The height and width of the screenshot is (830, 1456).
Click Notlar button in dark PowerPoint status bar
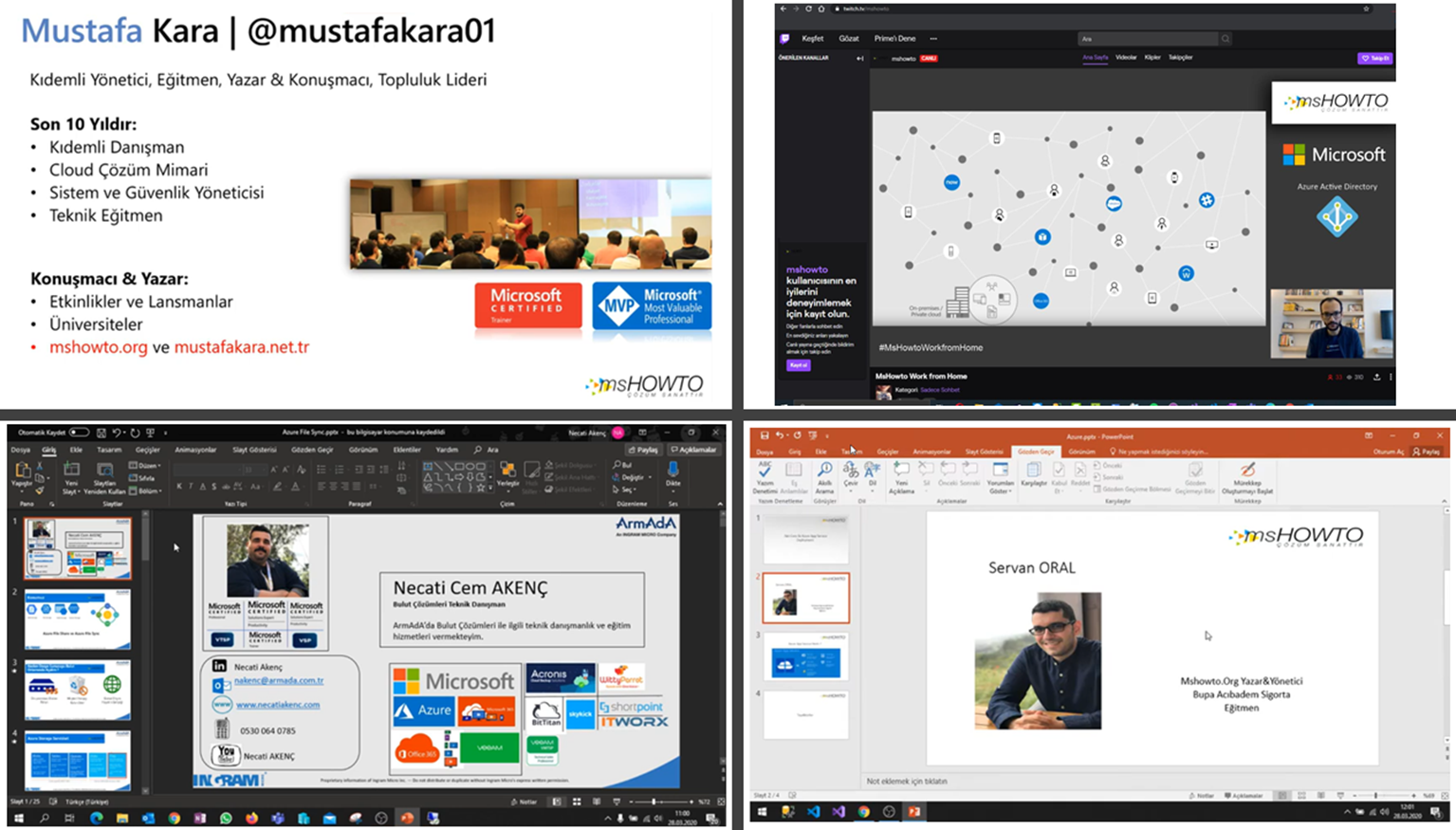tap(525, 802)
